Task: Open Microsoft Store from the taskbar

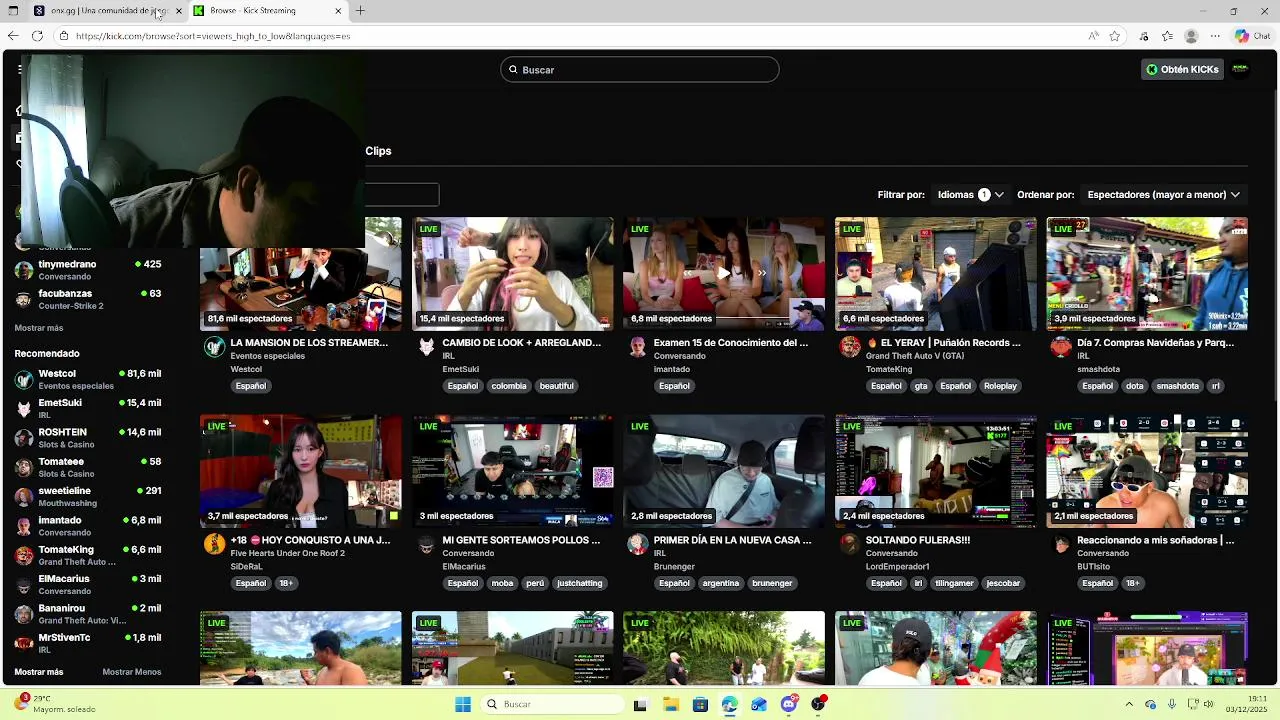Action: 700,704
